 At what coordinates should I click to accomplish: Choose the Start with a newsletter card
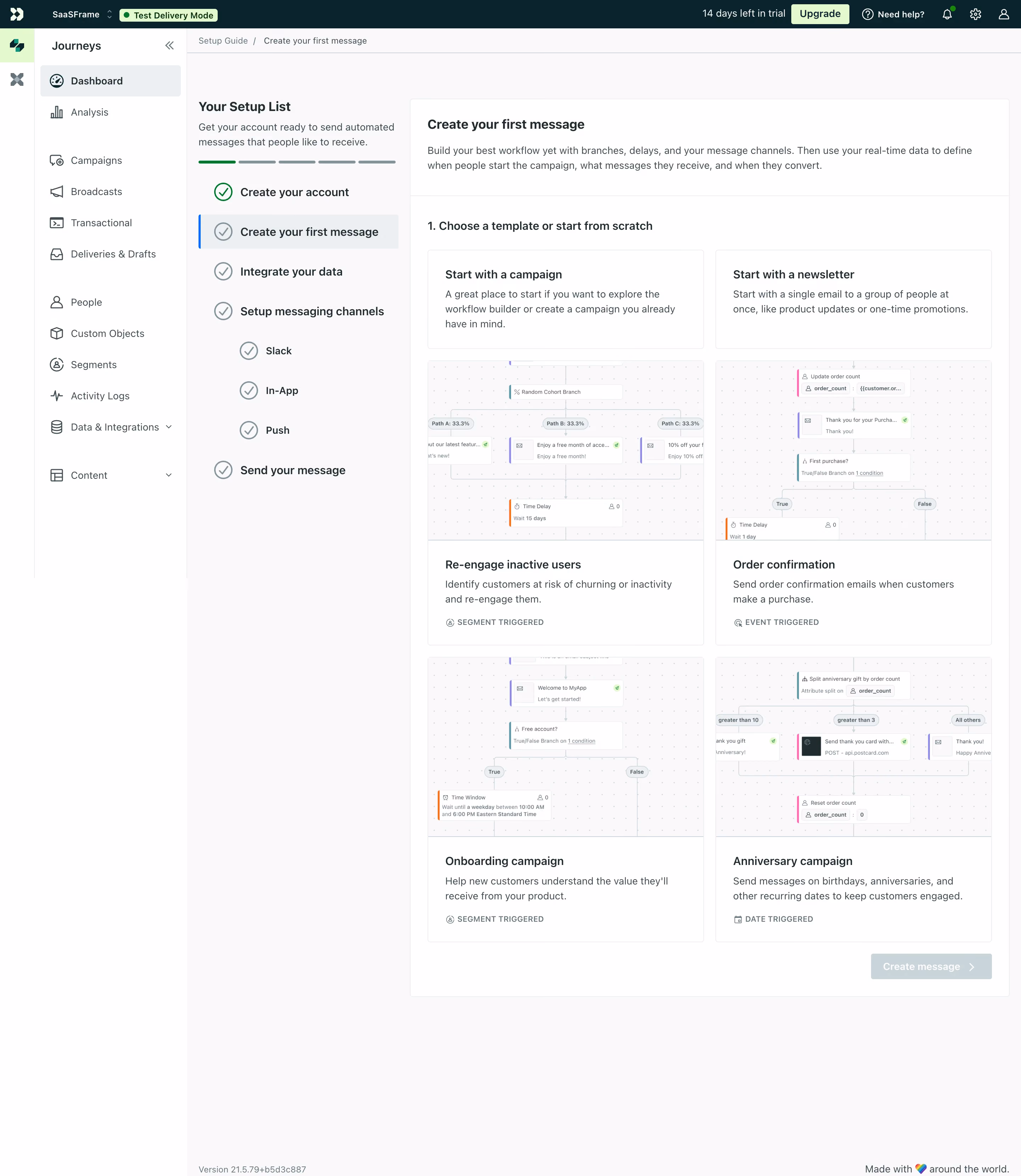[x=853, y=299]
